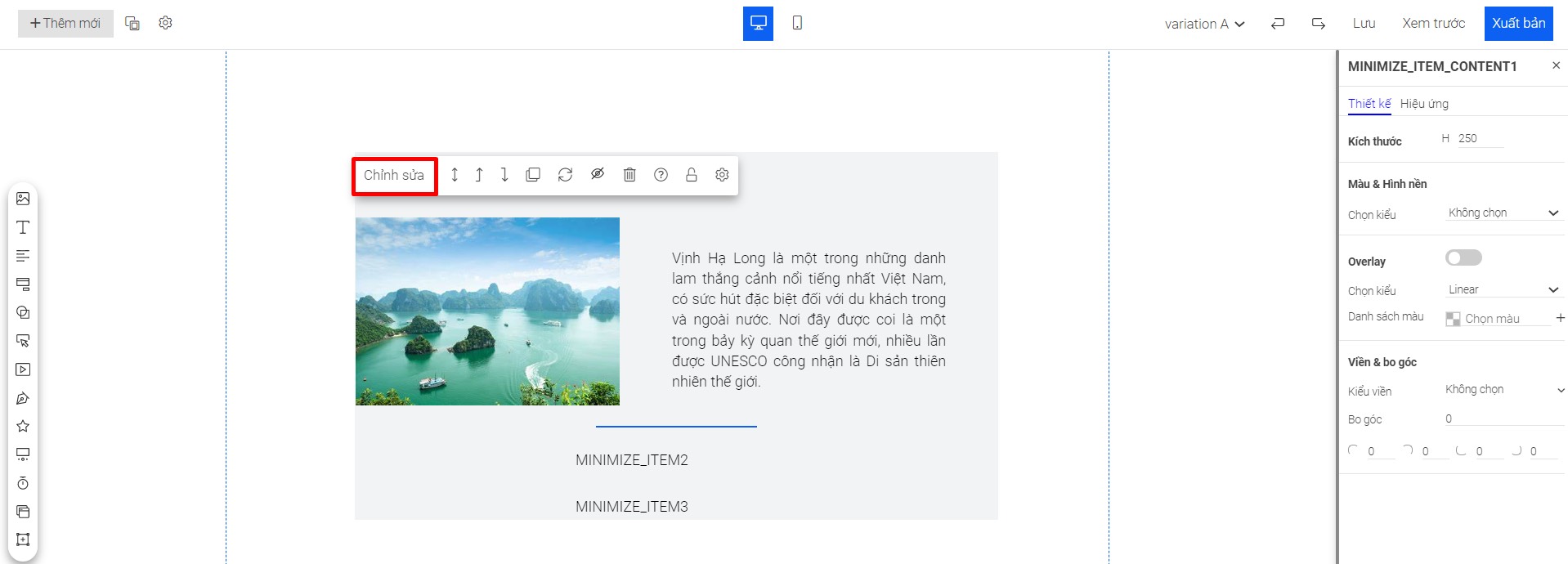This screenshot has height=564, width=1568.
Task: Expand the Kiểu viền dropdown
Action: click(1503, 390)
